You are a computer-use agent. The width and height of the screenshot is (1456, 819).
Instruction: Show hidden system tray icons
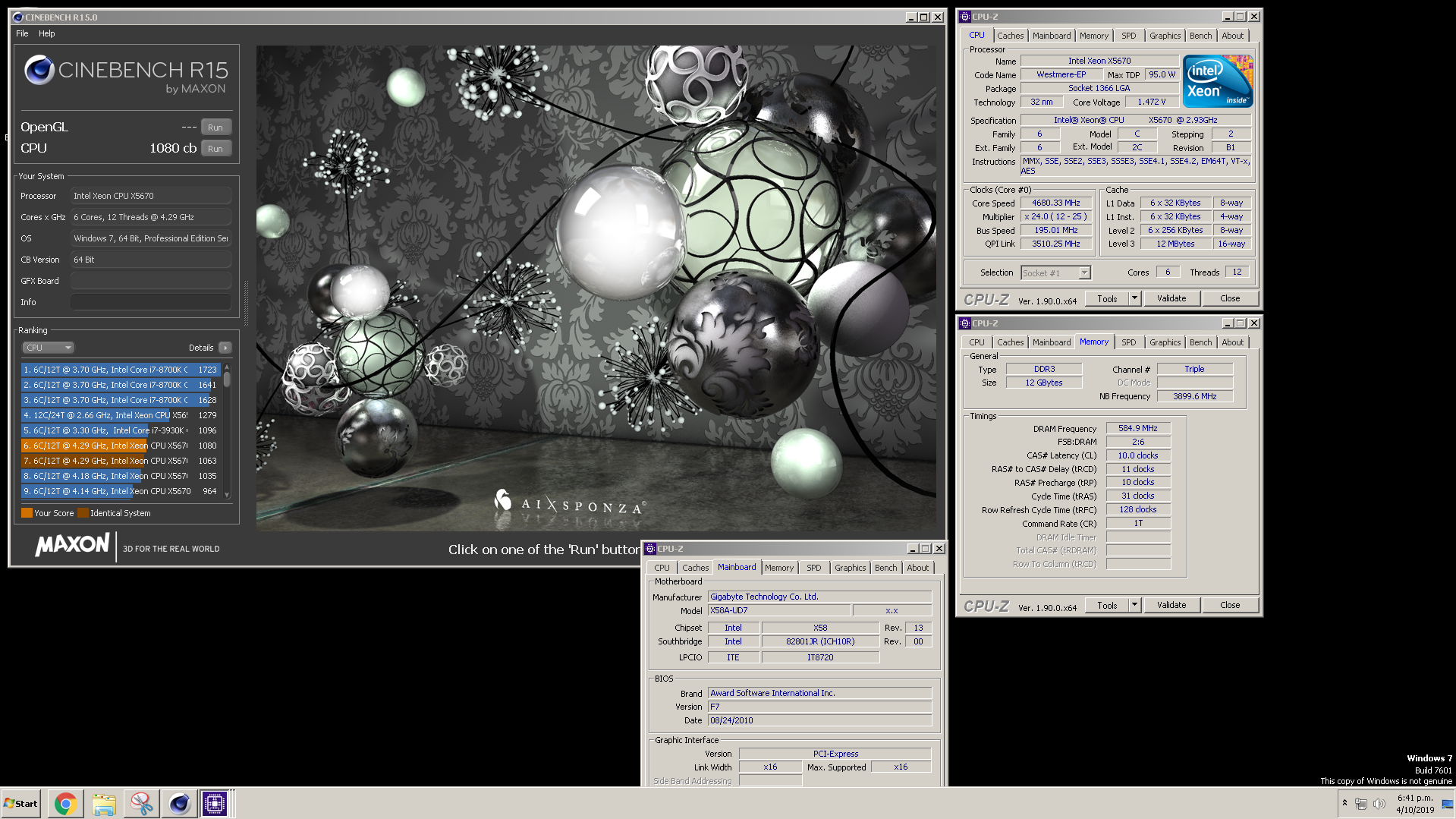tap(1344, 803)
